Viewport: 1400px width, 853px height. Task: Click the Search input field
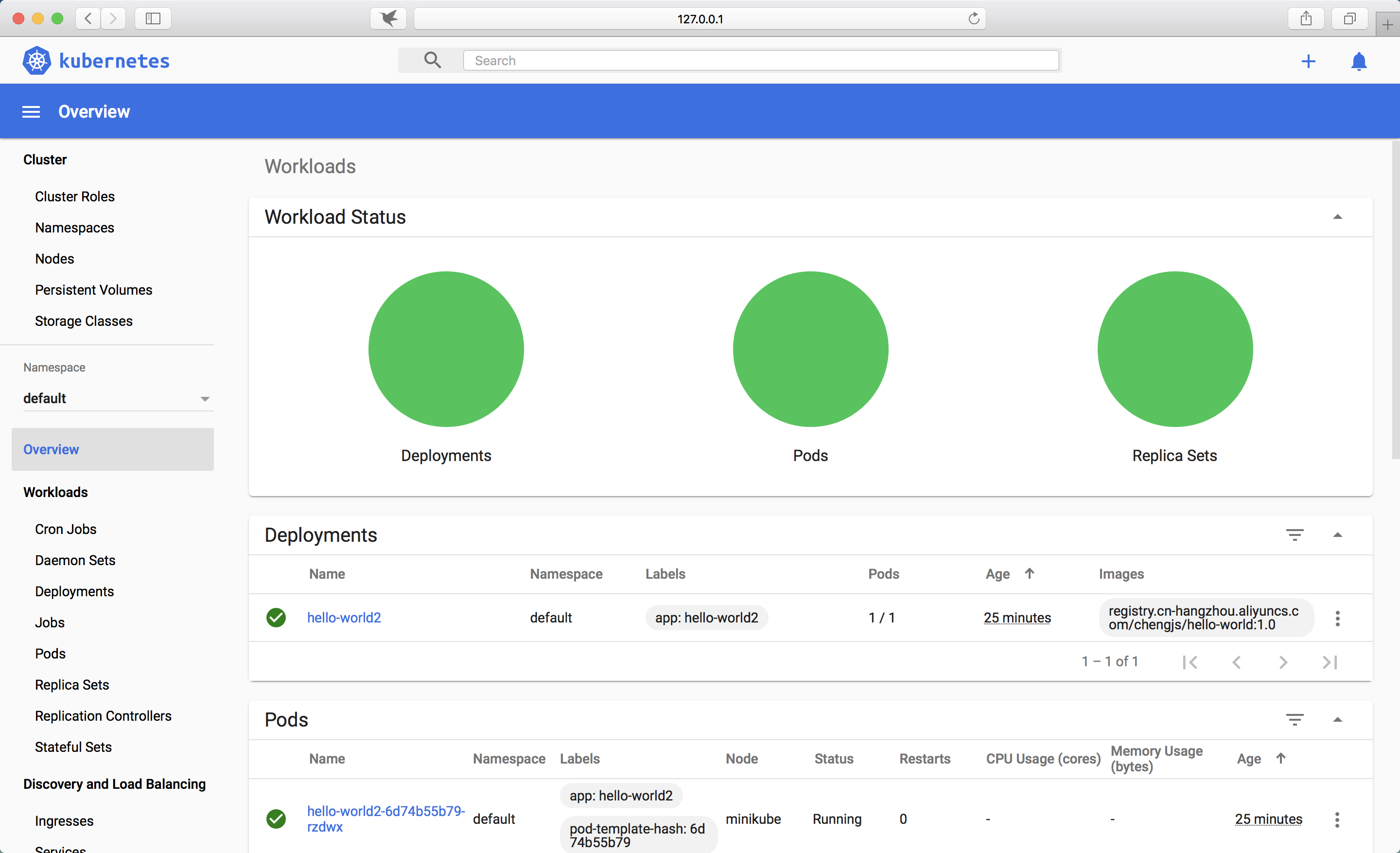pos(760,61)
